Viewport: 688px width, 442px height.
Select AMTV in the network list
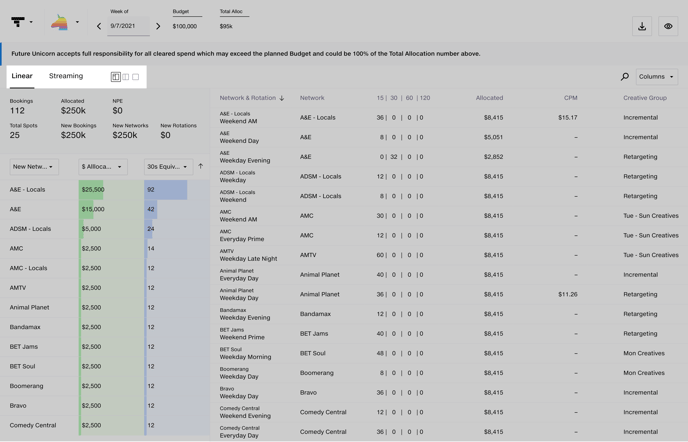18,288
